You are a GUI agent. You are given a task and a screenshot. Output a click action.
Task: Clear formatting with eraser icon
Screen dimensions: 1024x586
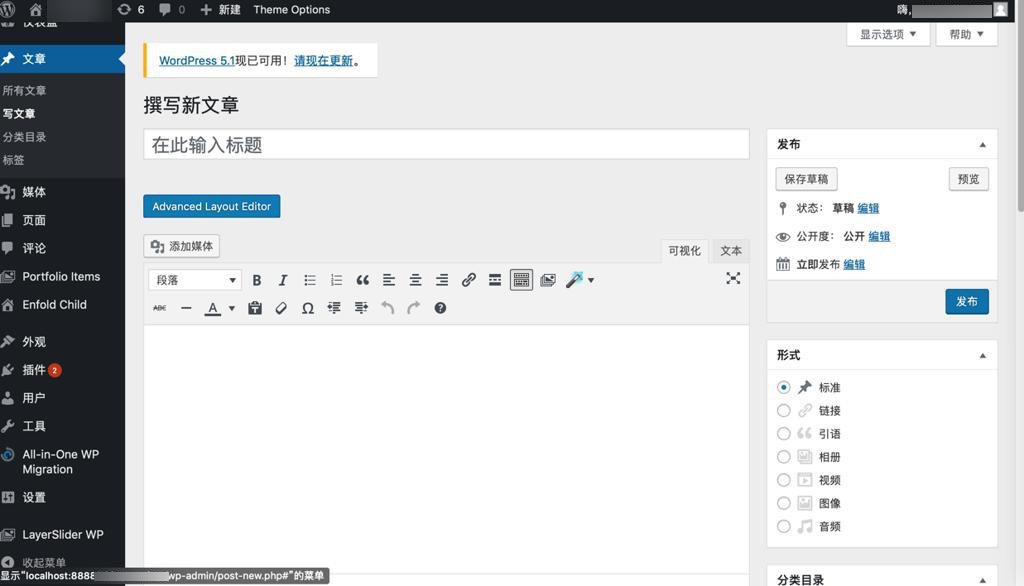point(281,308)
